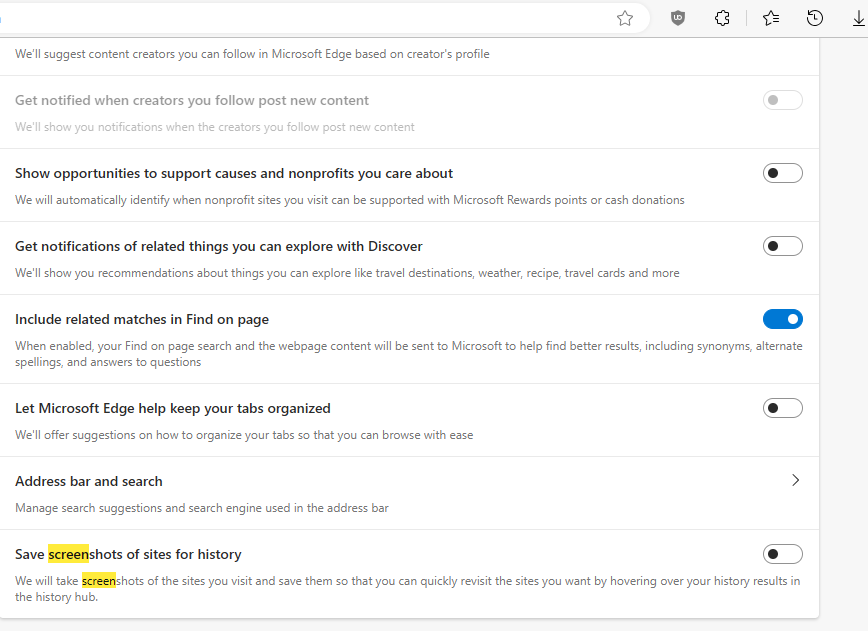
Task: Open the uBlock Origin extension icon
Action: click(x=678, y=18)
